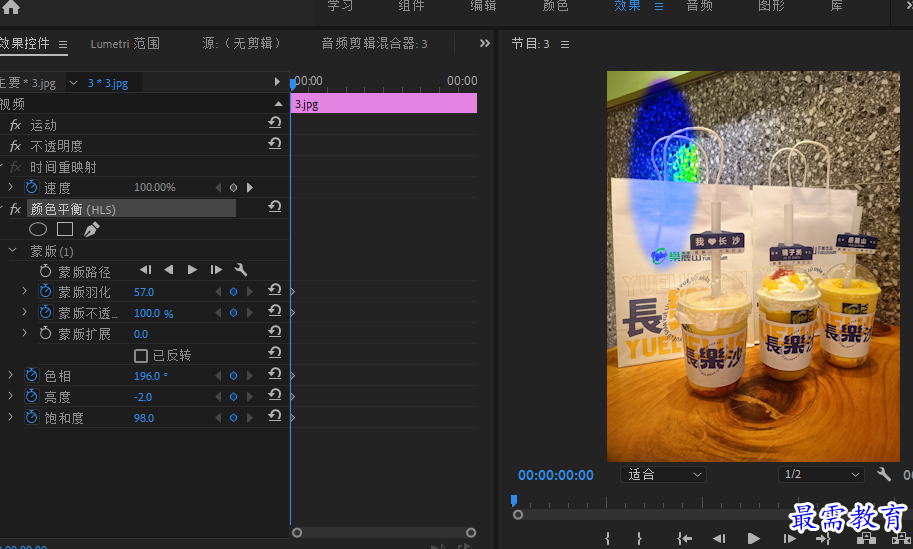Track selected mask backward
Viewport: 913px width, 549px height.
click(169, 270)
